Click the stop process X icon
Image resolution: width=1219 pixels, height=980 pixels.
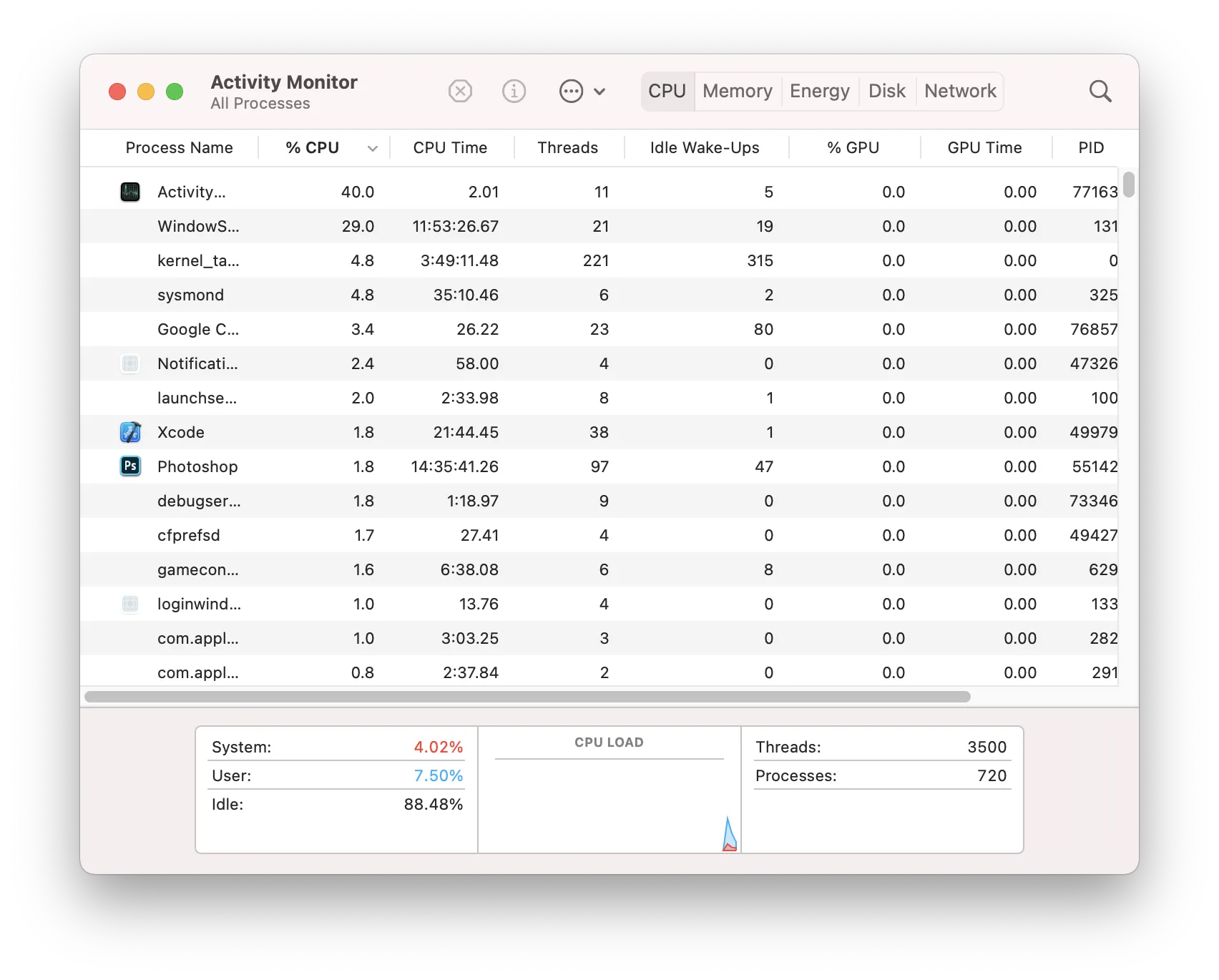pos(460,92)
